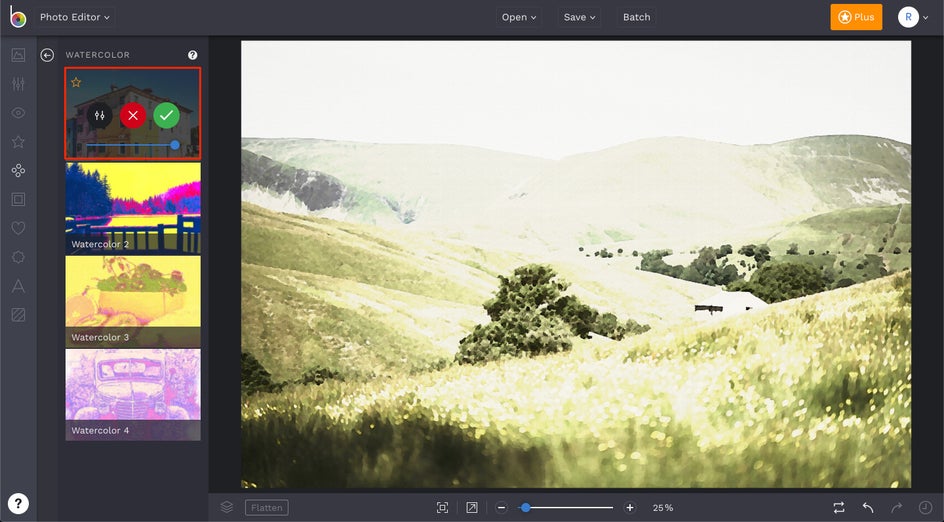Open the Photo Editor mode dropdown
This screenshot has width=944, height=522.
(75, 17)
